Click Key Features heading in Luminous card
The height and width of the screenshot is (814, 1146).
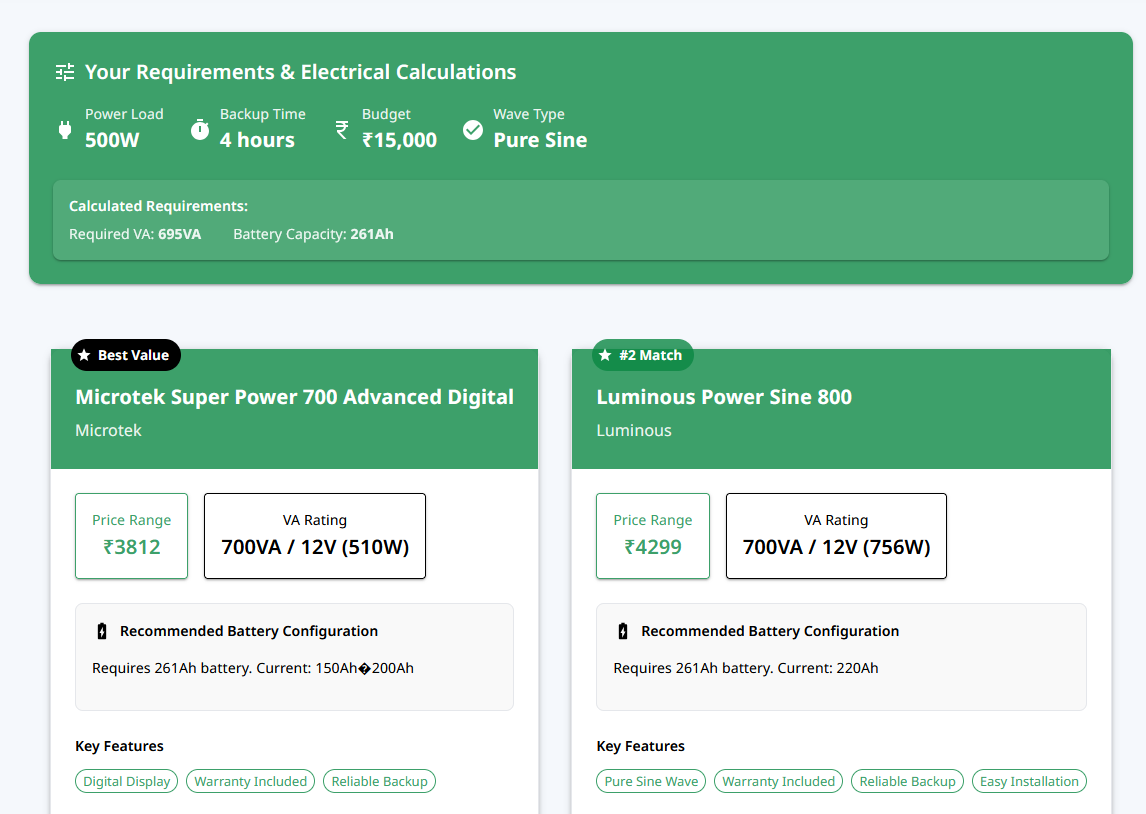coord(640,746)
